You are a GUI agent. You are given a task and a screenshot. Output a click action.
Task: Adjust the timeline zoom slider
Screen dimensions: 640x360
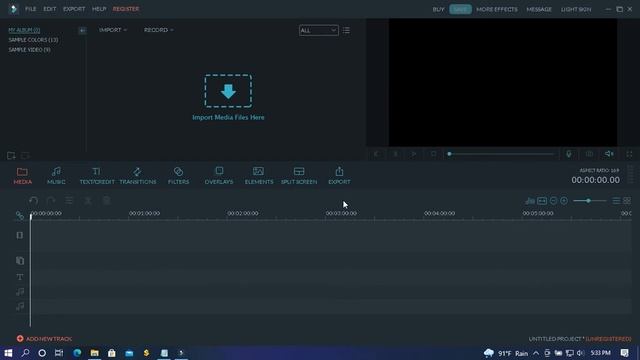pos(589,201)
